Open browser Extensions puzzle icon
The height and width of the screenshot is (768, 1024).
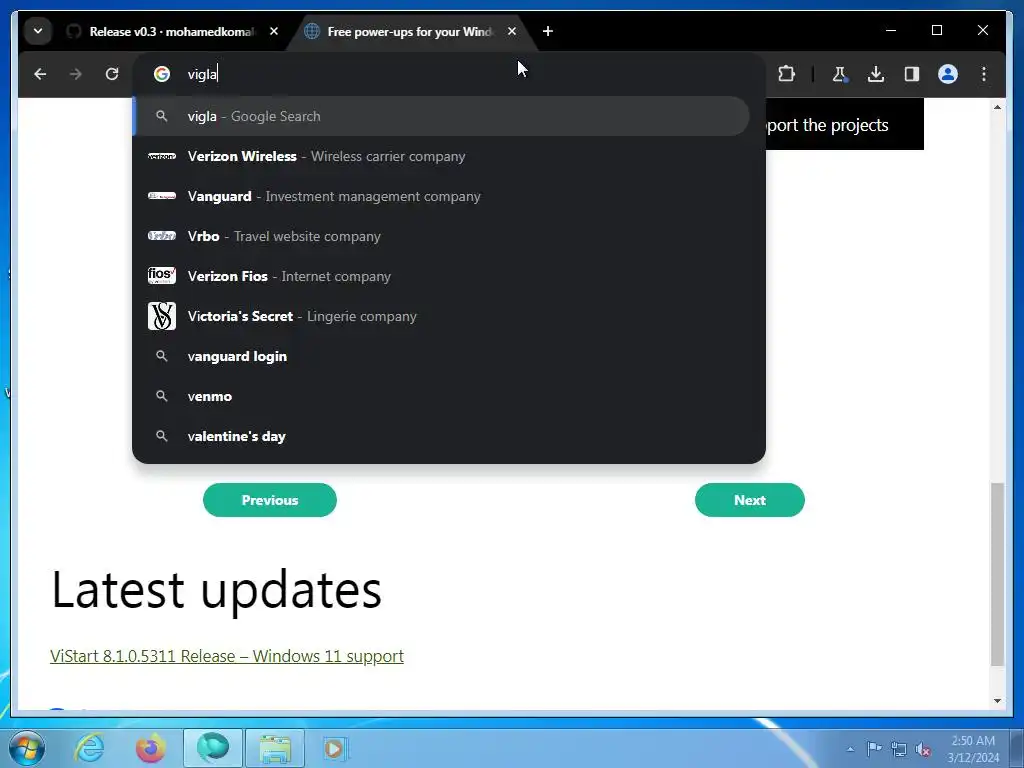787,74
